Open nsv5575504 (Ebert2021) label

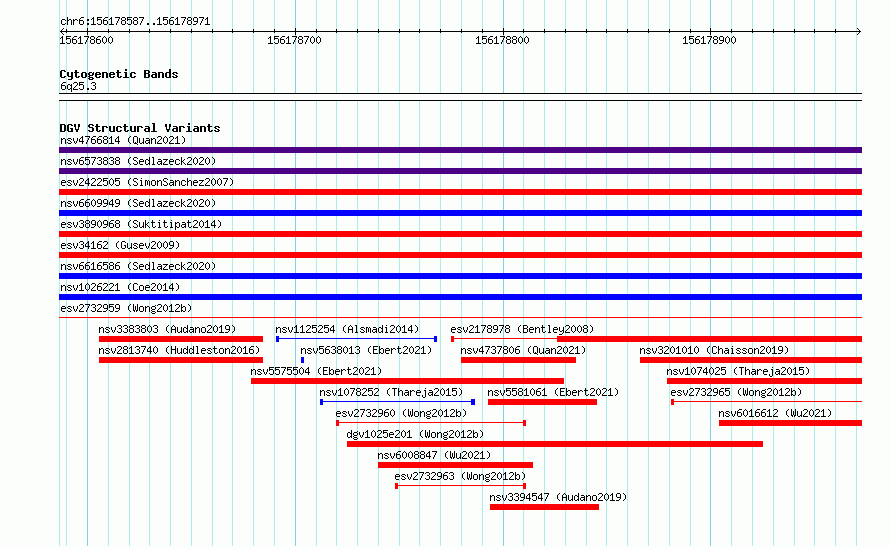click(x=316, y=371)
